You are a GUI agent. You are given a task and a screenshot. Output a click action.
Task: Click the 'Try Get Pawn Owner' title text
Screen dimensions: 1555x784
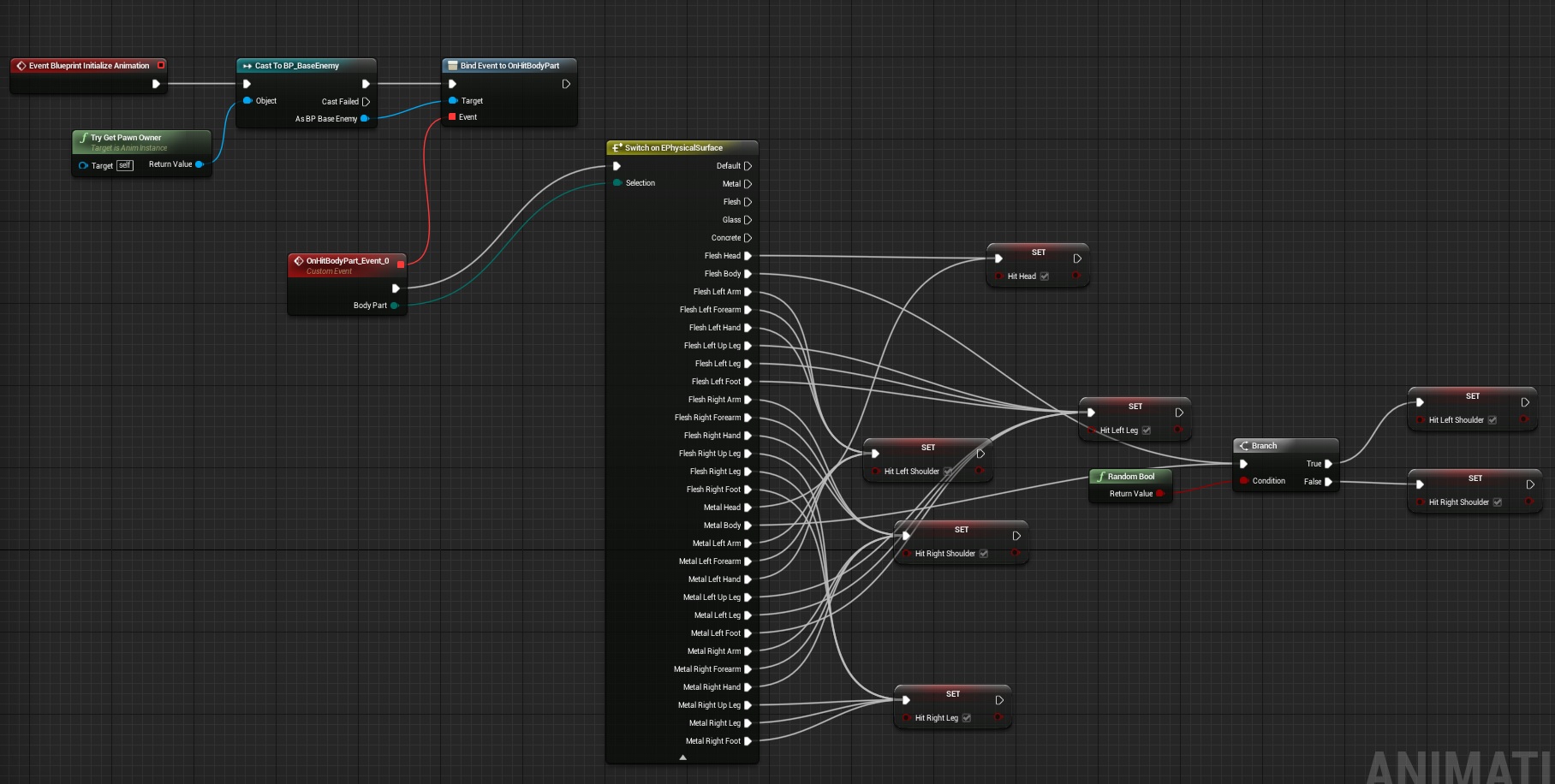coord(126,137)
